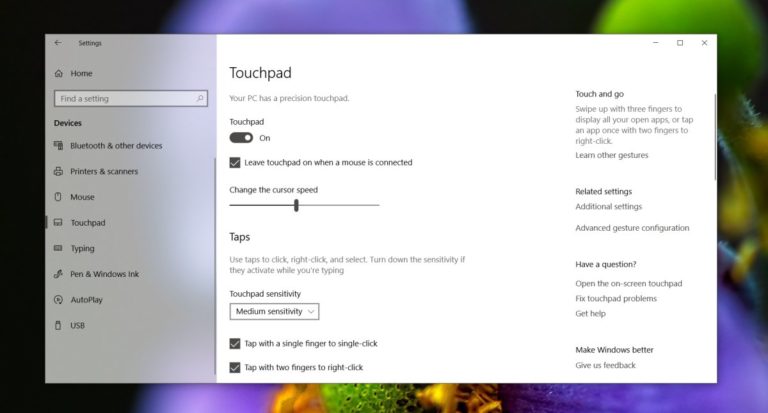Select the Typing keyboard icon
The width and height of the screenshot is (768, 413).
click(58, 248)
